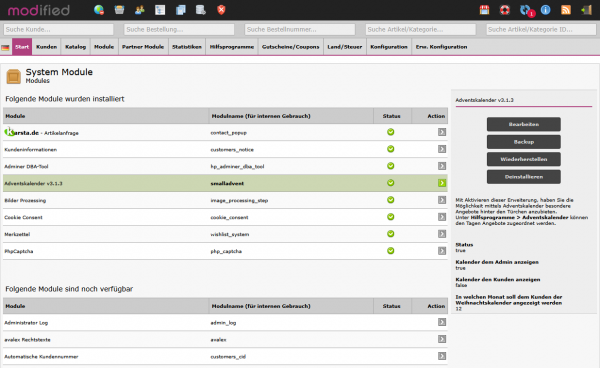The height and width of the screenshot is (368, 600).
Task: Open the database icon in top toolbar
Action: click(x=201, y=10)
